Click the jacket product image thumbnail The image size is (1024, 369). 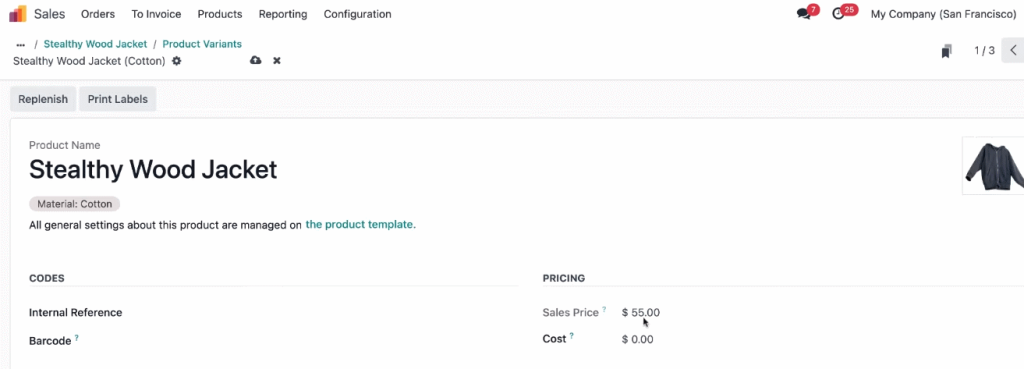[x=993, y=166]
